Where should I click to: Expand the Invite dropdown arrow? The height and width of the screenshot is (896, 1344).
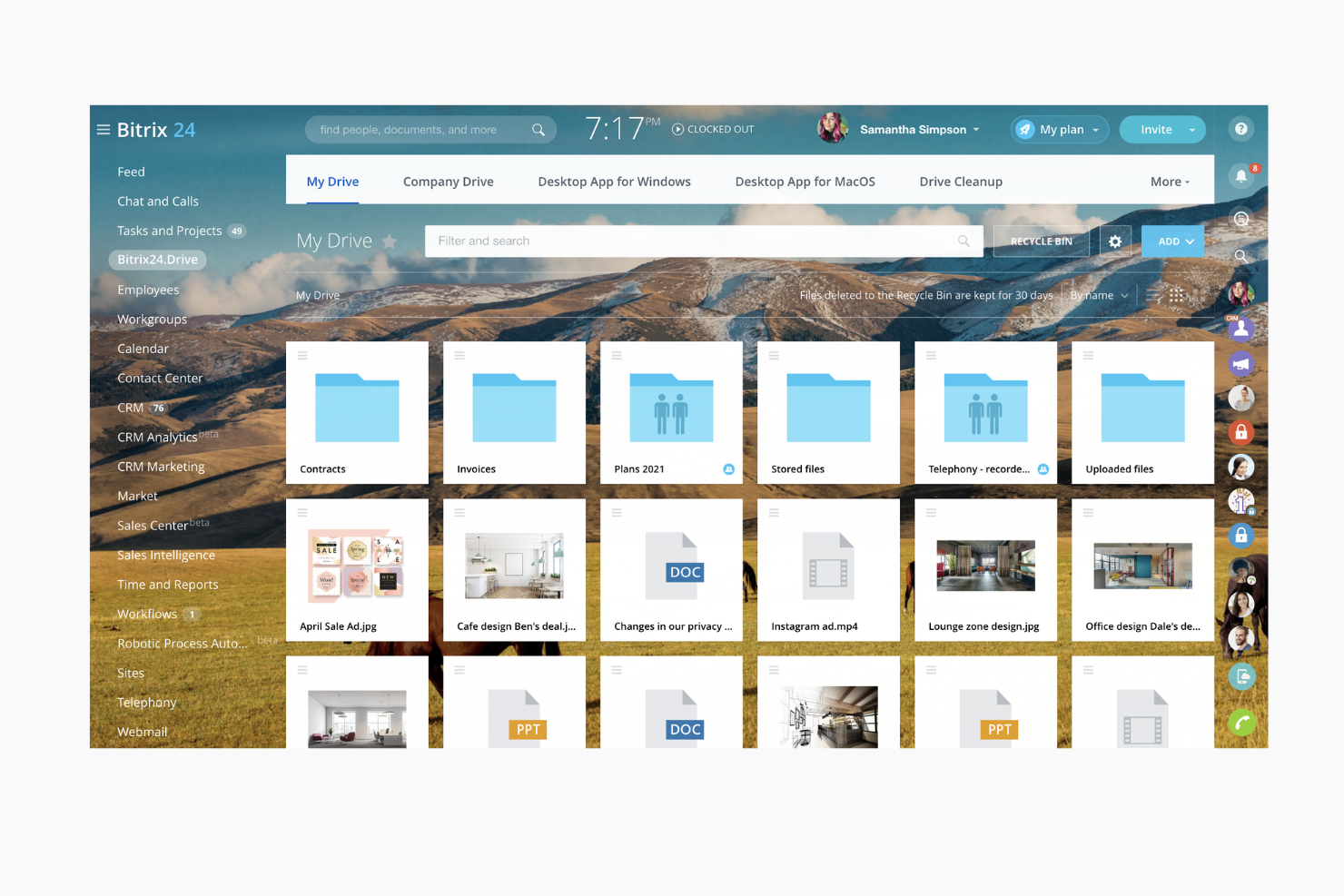click(1192, 130)
